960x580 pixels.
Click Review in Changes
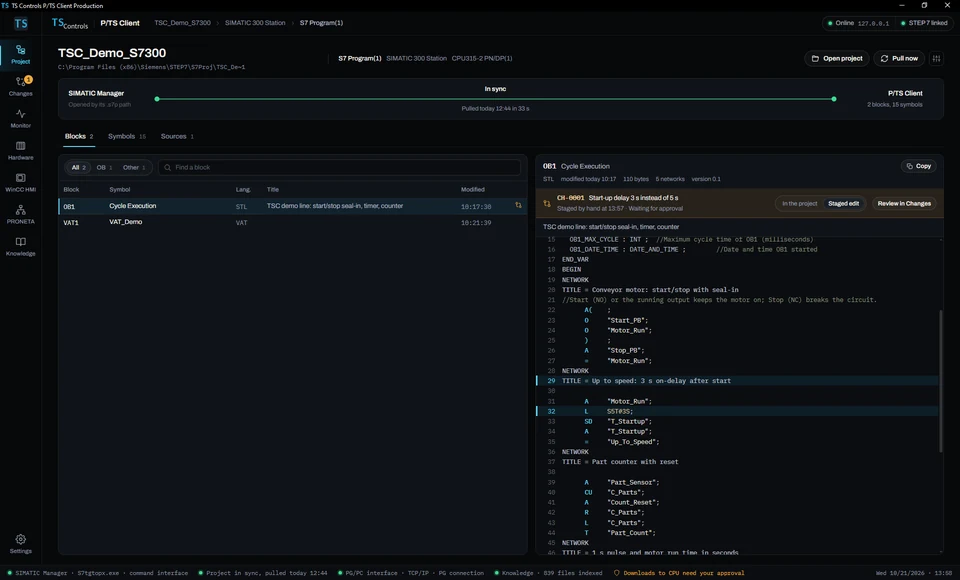click(x=904, y=203)
